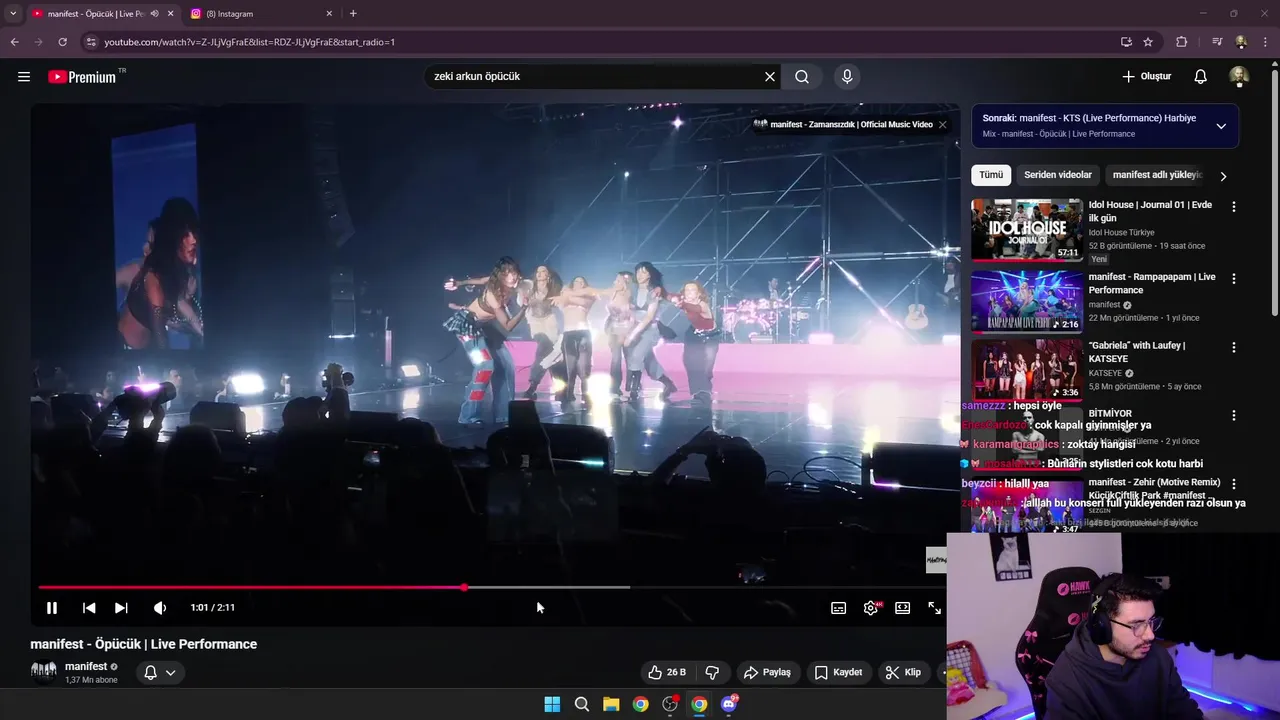Select Seriden videolar filter chip
1280x720 pixels.
pyautogui.click(x=1058, y=175)
